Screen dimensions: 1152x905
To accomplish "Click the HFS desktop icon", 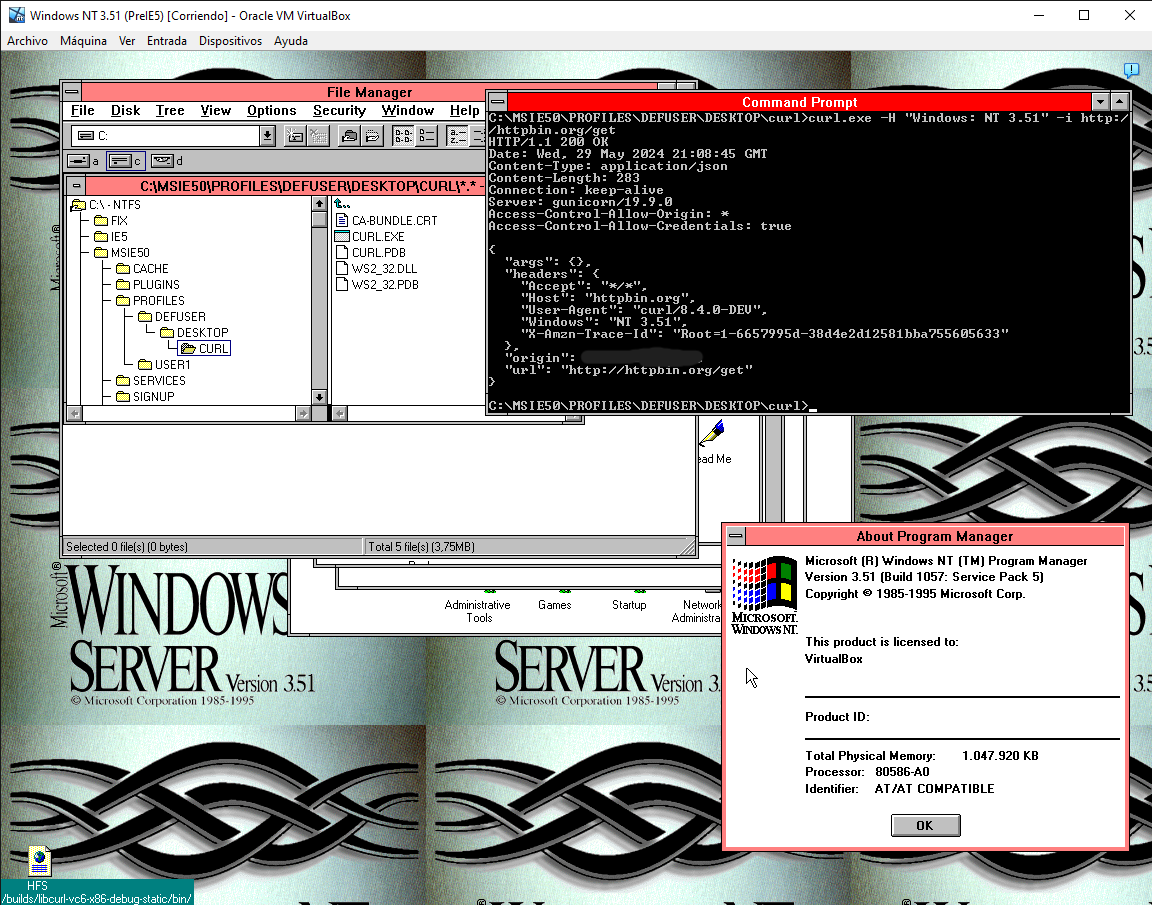I will 38,862.
